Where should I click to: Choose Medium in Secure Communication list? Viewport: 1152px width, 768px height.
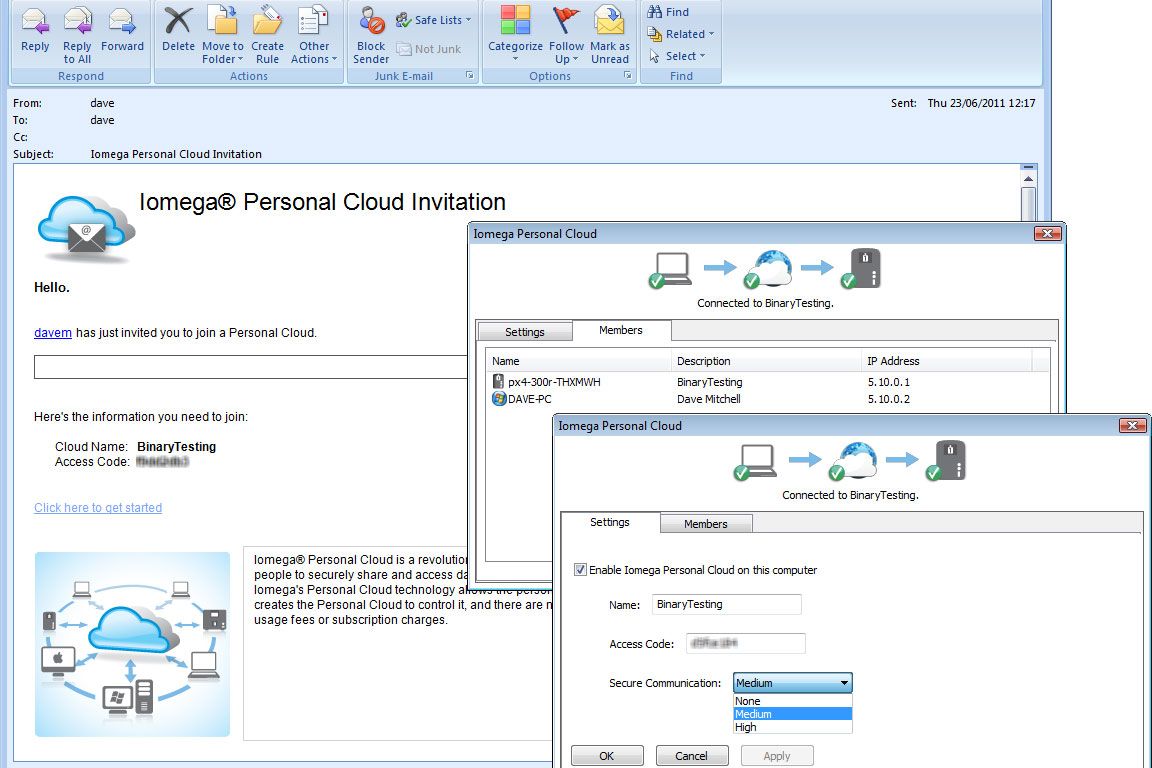point(793,714)
